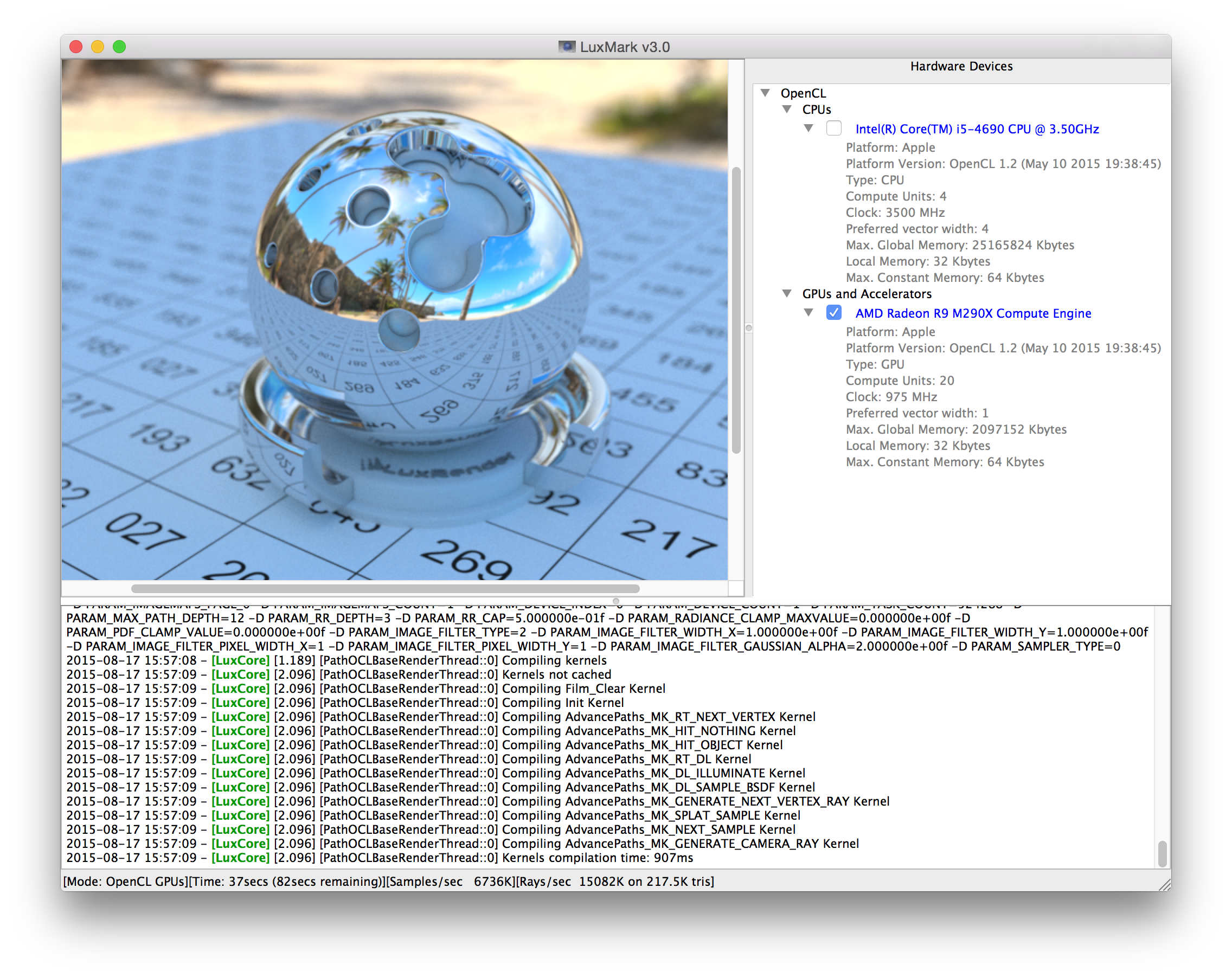
Task: Select GPU 'Compute Units: 20' tree row
Action: [x=900, y=381]
